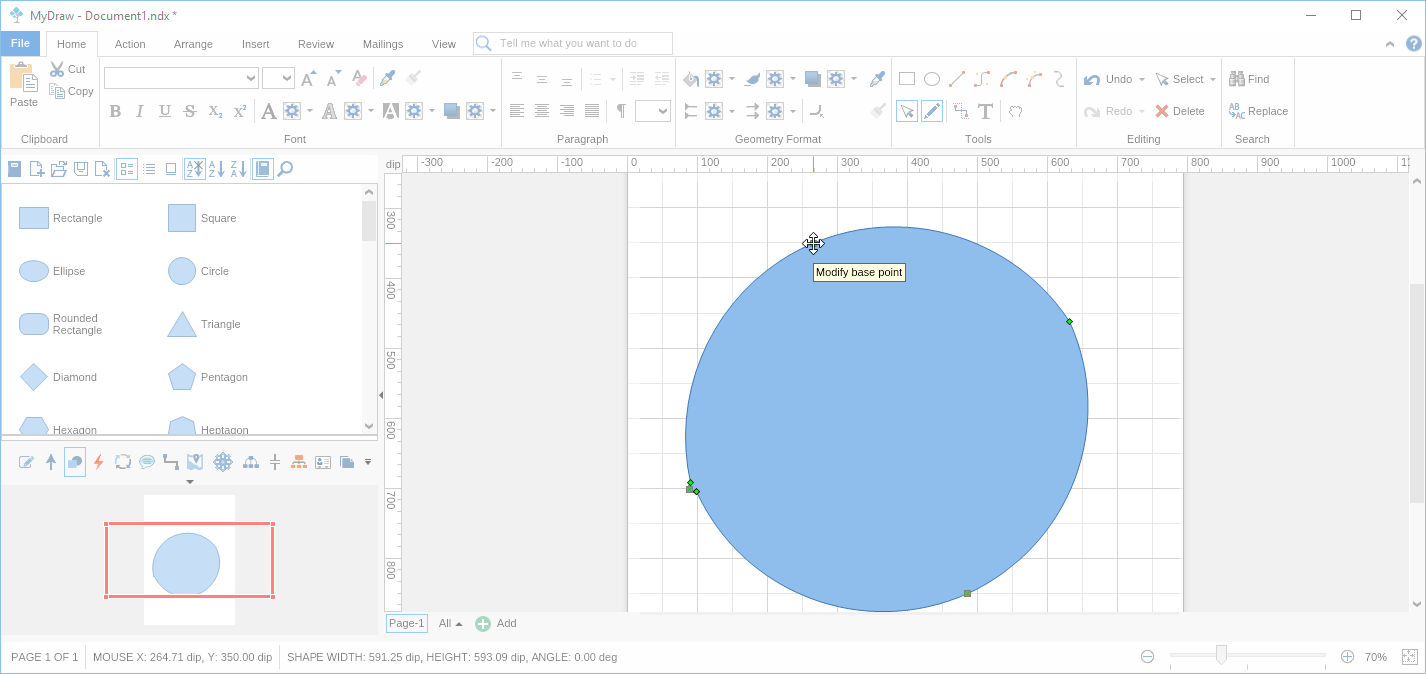Toggle the library book panel button
This screenshot has width=1426, height=674.
click(262, 169)
